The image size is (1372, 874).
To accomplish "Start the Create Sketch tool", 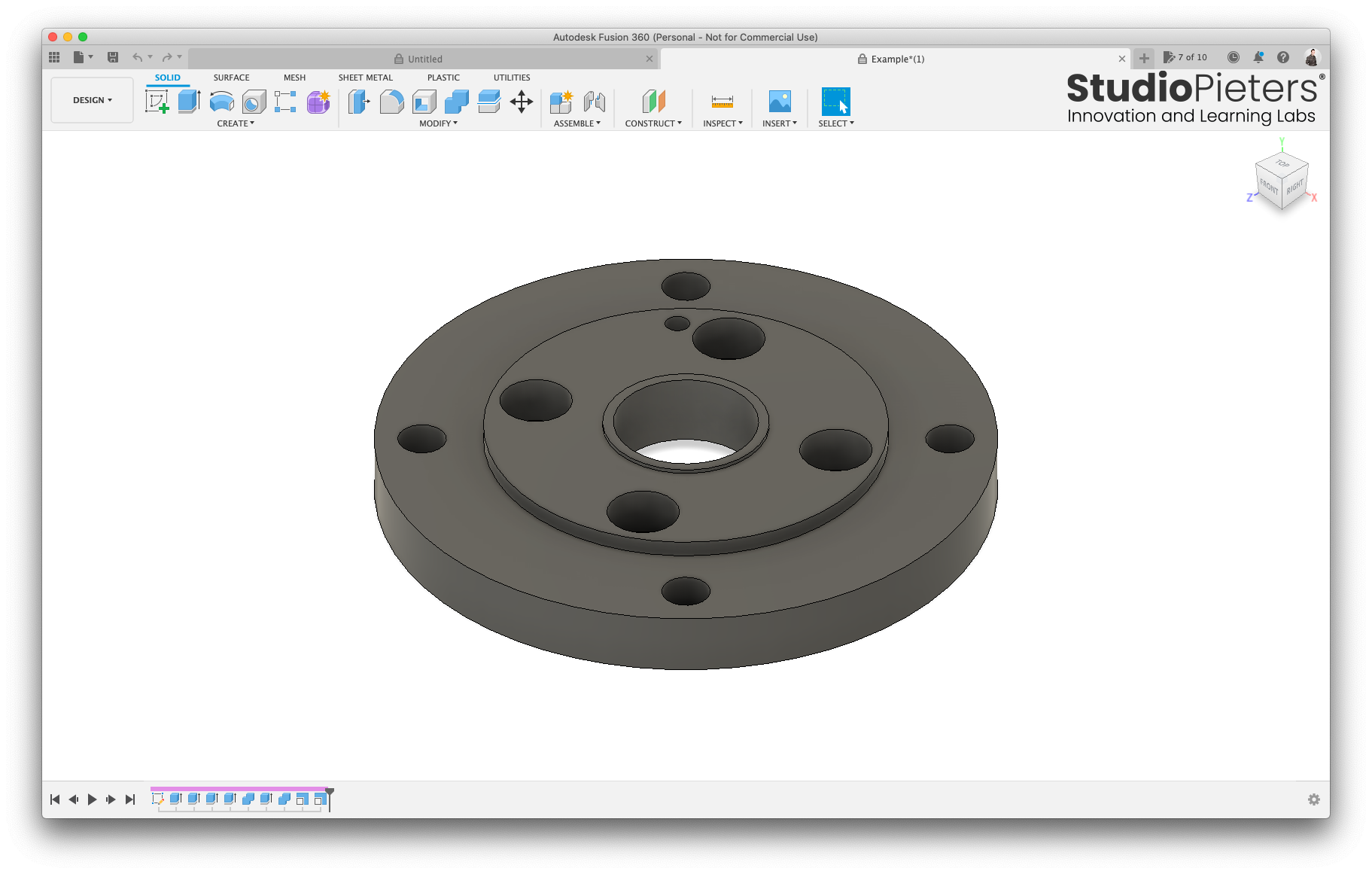I will click(157, 102).
